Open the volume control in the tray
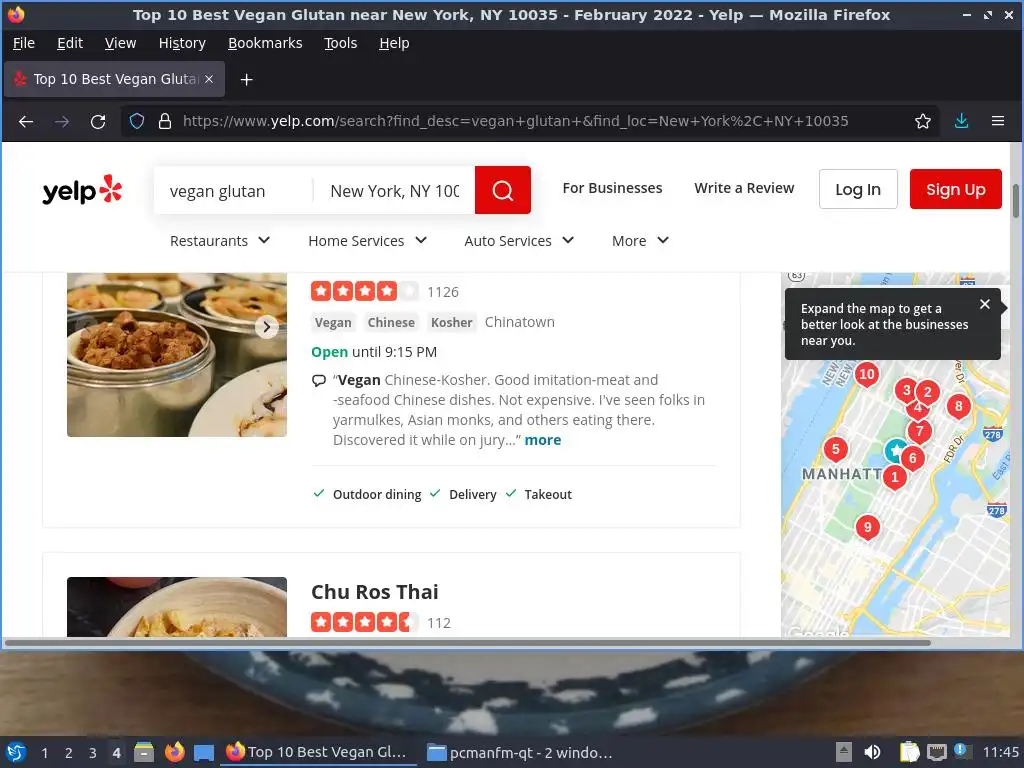Image resolution: width=1024 pixels, height=768 pixels. (x=872, y=752)
